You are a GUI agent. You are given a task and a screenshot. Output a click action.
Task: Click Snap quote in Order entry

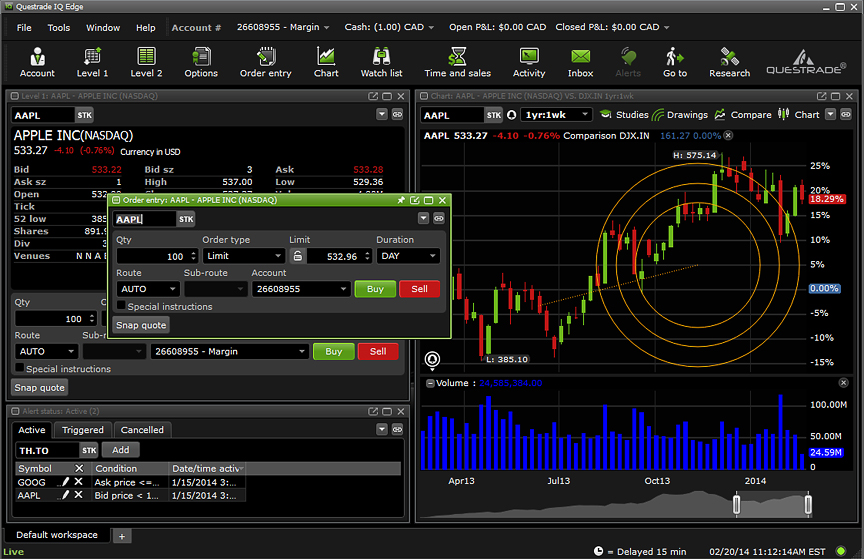point(141,325)
